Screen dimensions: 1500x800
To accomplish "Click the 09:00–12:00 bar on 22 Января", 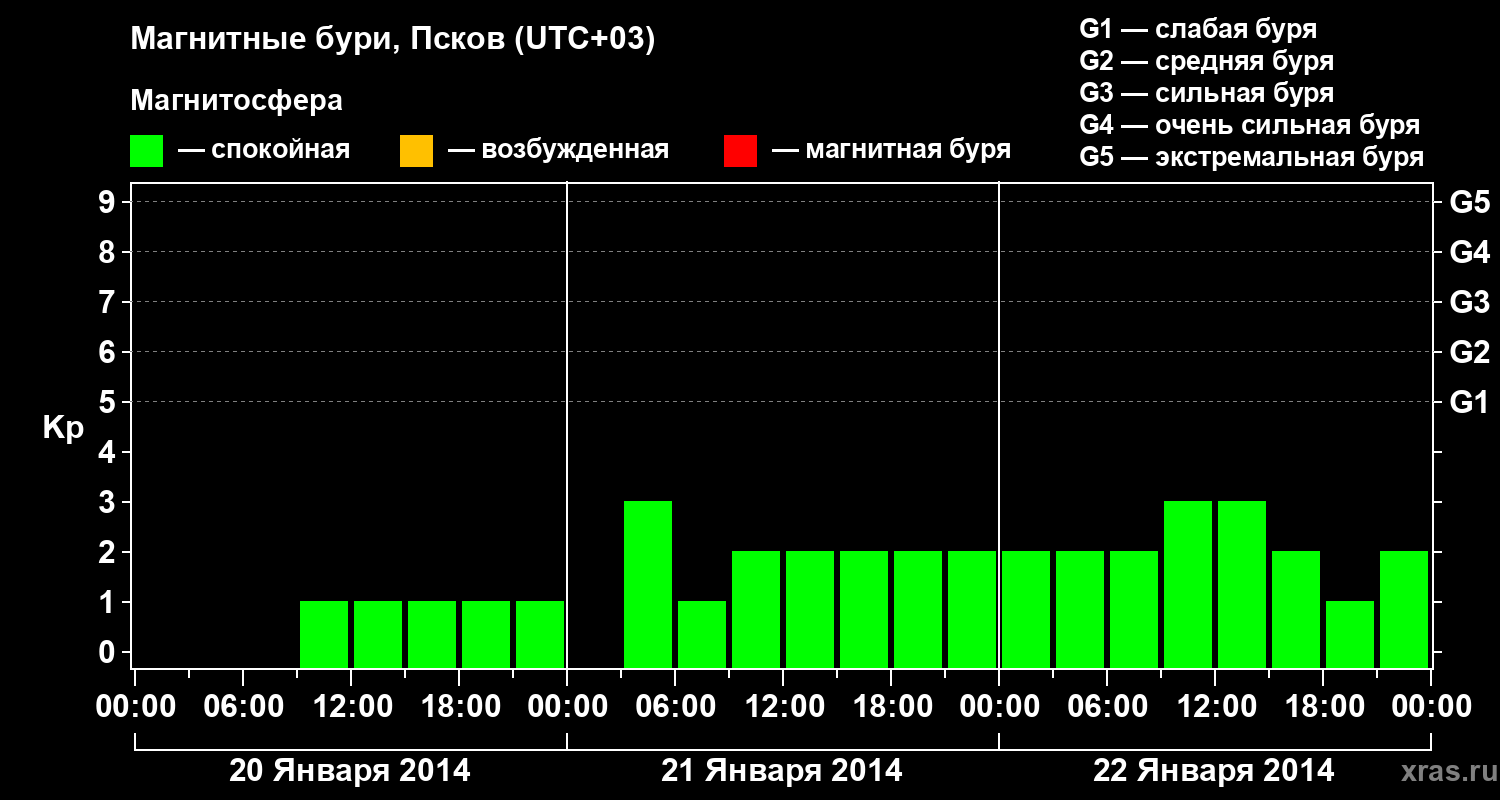I will pyautogui.click(x=1188, y=584).
